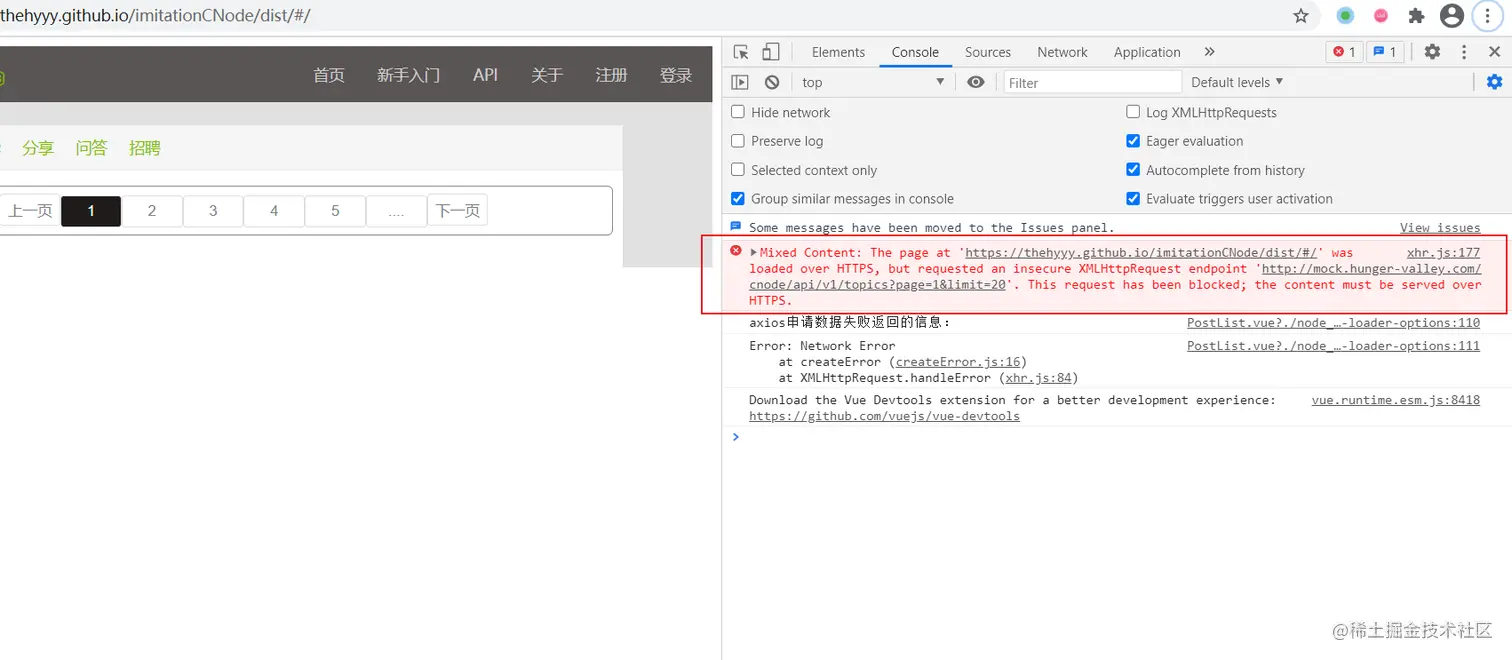Screen dimensions: 1512x660
Task: Open the vue.runtime.esm.js:8418 link
Action: (x=1396, y=400)
